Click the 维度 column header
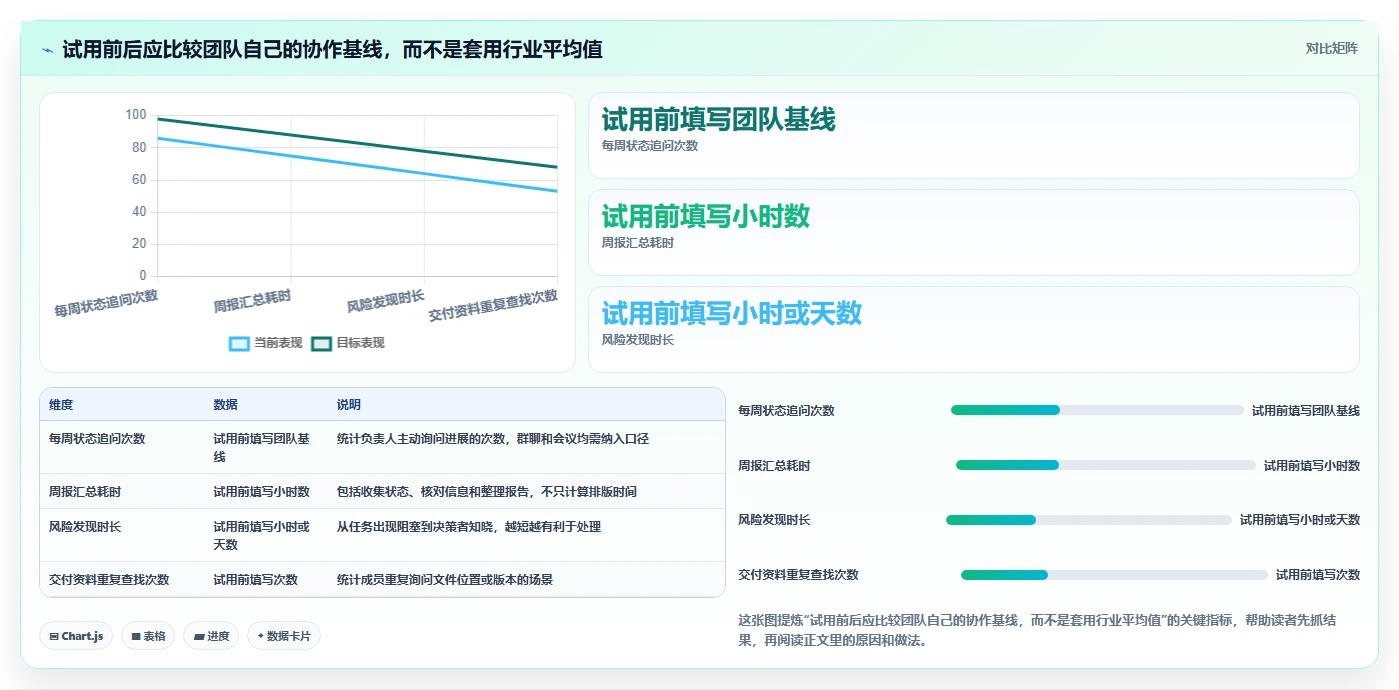Viewport: 1399px width, 690px height. coord(61,405)
